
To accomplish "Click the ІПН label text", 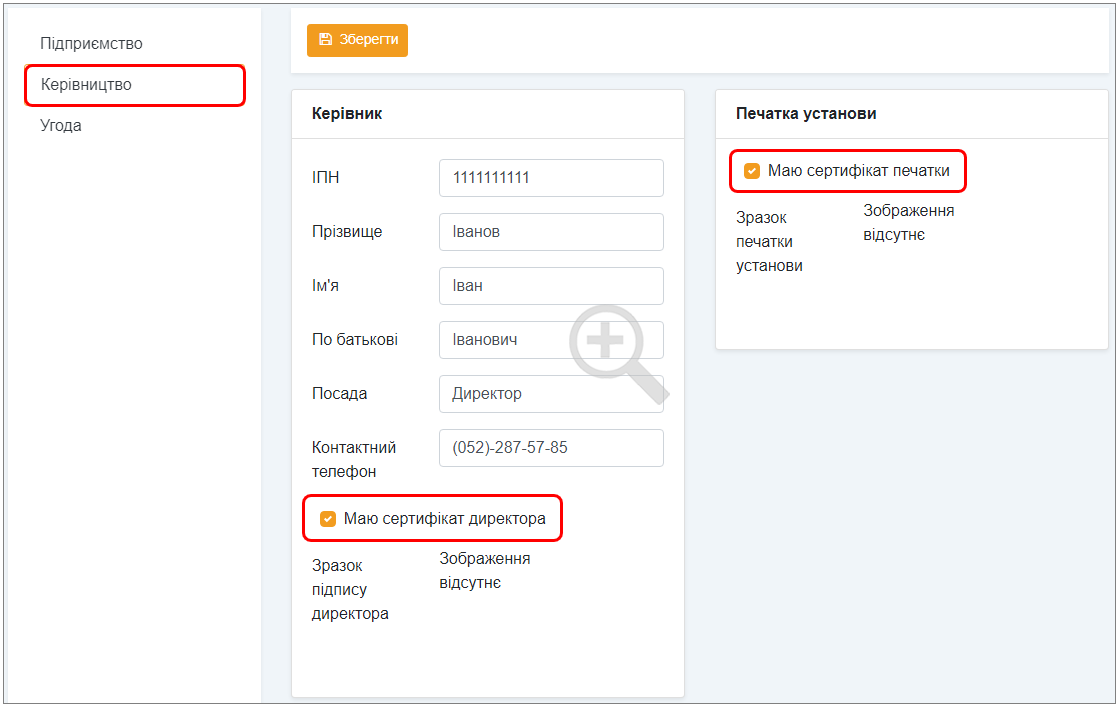I will pos(326,178).
